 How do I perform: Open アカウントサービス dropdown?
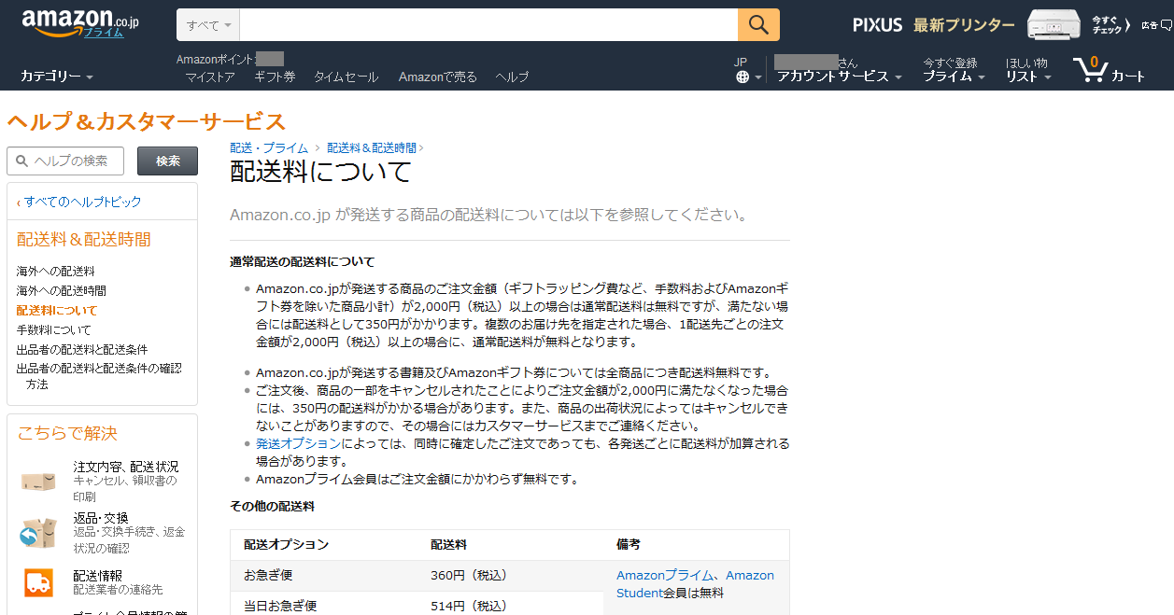point(838,76)
